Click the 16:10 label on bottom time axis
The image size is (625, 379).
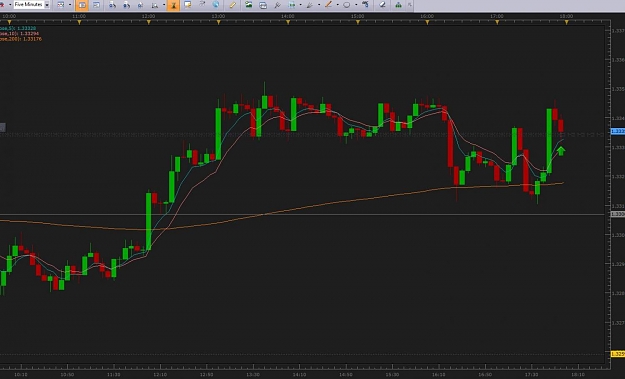point(438,375)
